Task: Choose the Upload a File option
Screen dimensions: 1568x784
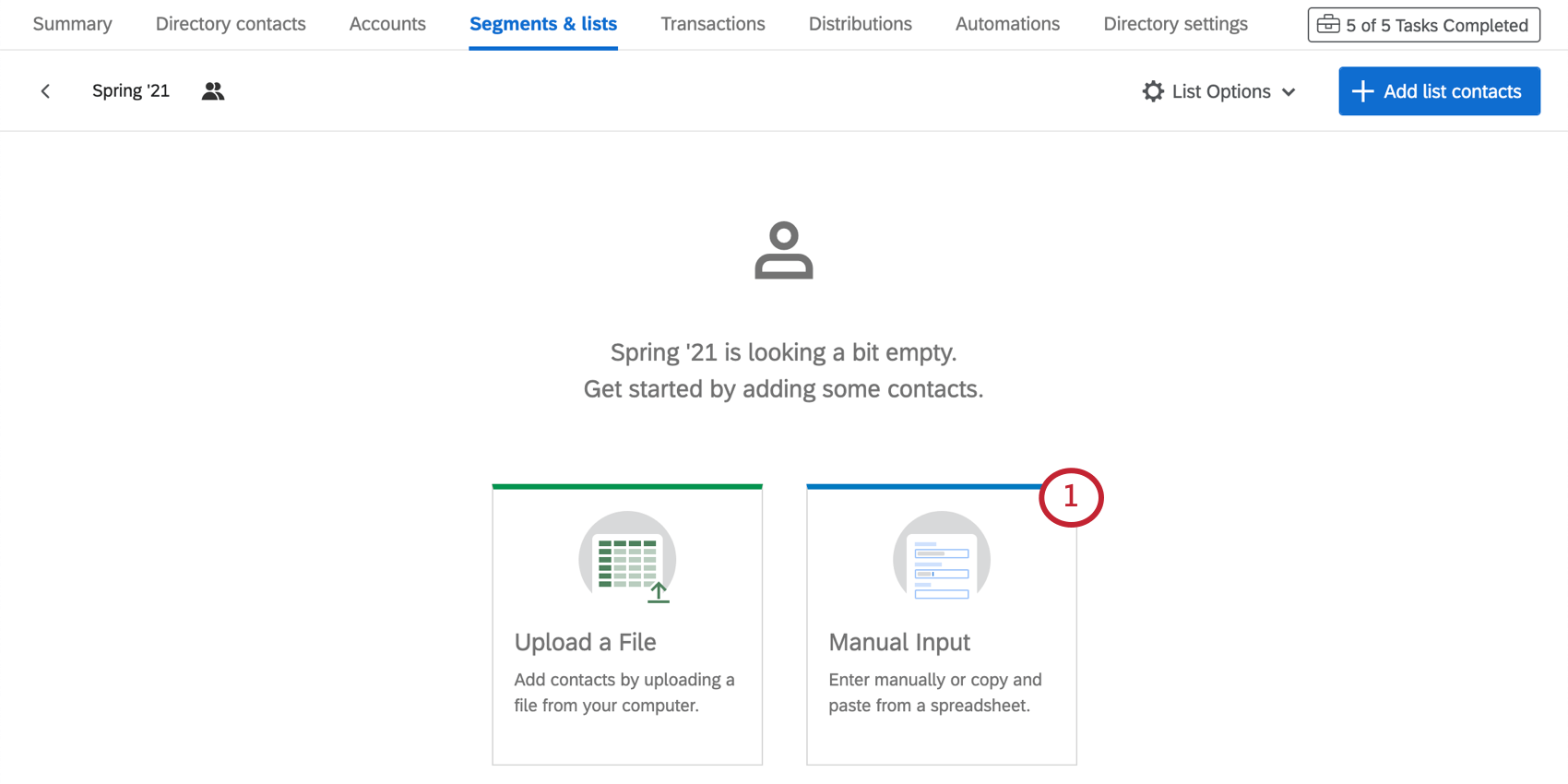Action: click(627, 624)
